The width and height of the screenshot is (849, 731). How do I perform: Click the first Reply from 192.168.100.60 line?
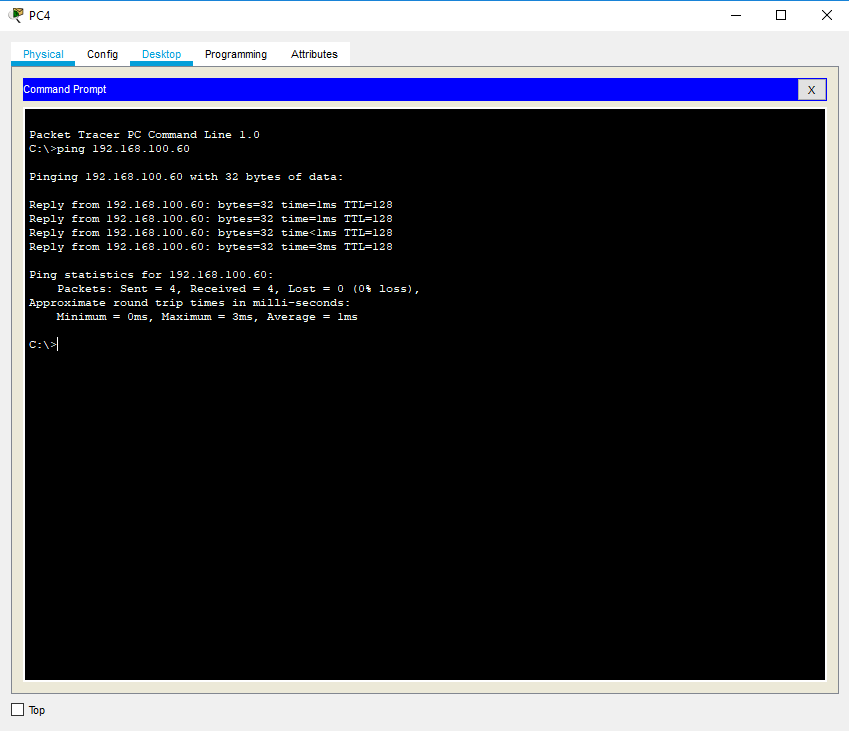tap(210, 205)
